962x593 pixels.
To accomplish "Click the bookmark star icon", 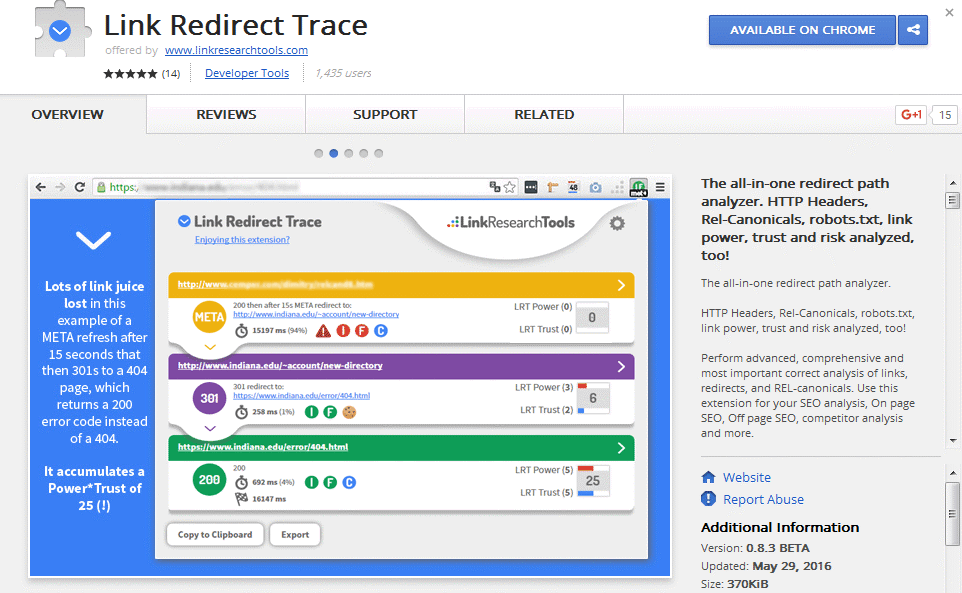I will 510,187.
